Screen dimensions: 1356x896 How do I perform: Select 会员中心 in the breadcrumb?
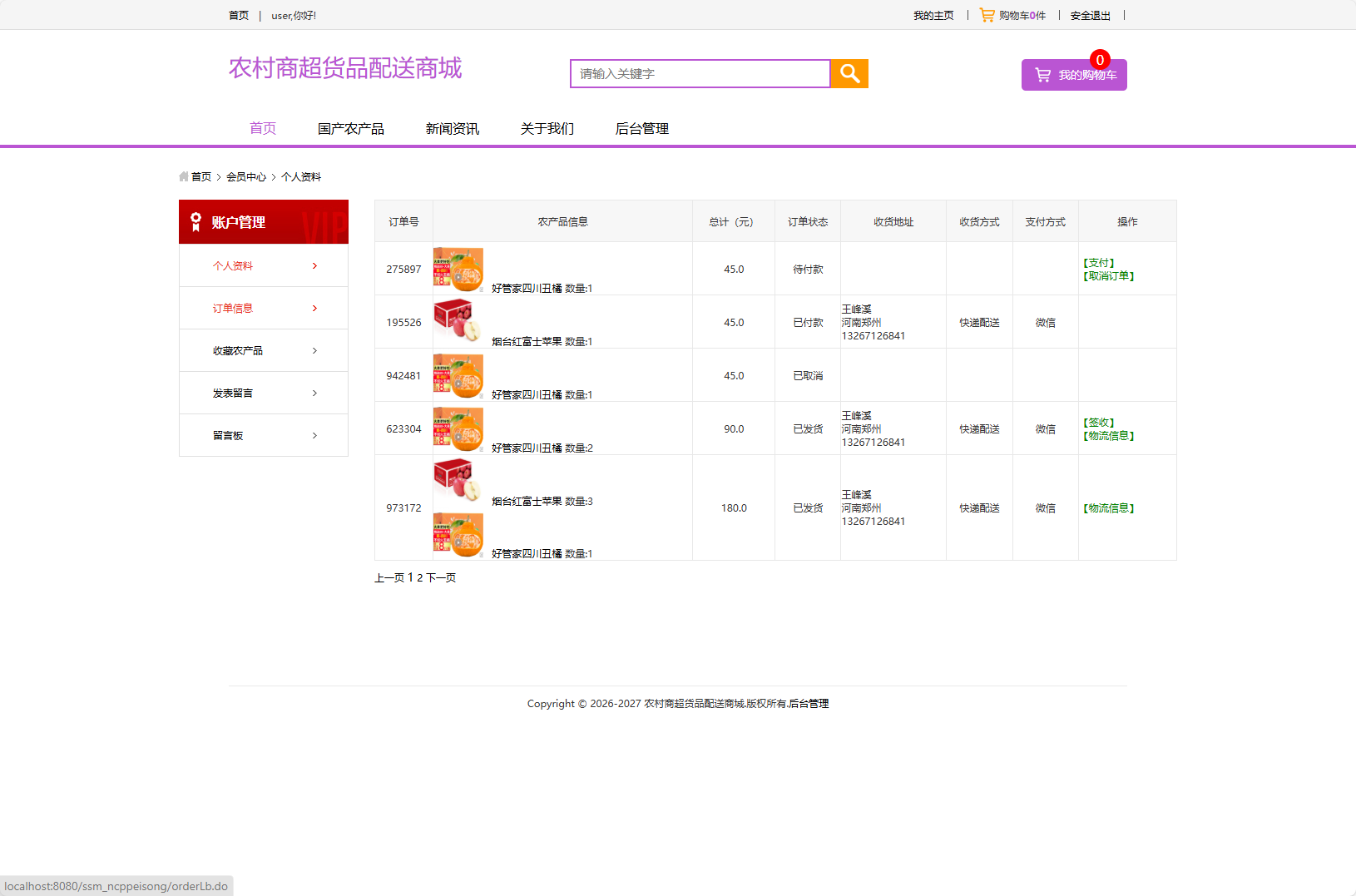tap(246, 176)
